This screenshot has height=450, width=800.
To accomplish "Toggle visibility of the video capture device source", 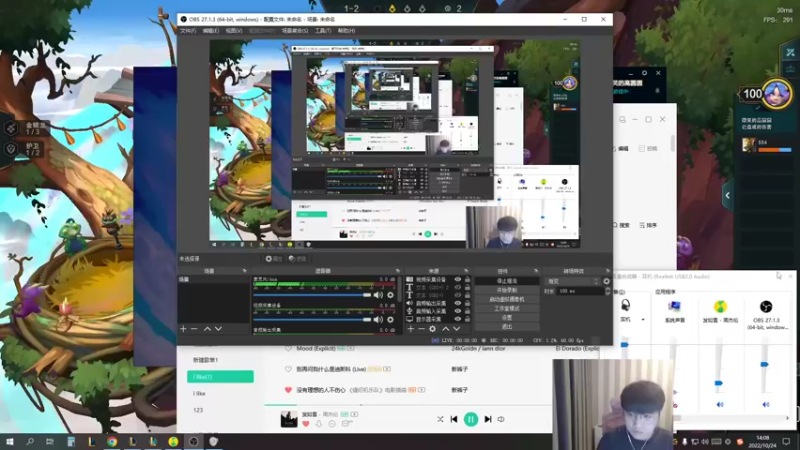I will coord(458,280).
